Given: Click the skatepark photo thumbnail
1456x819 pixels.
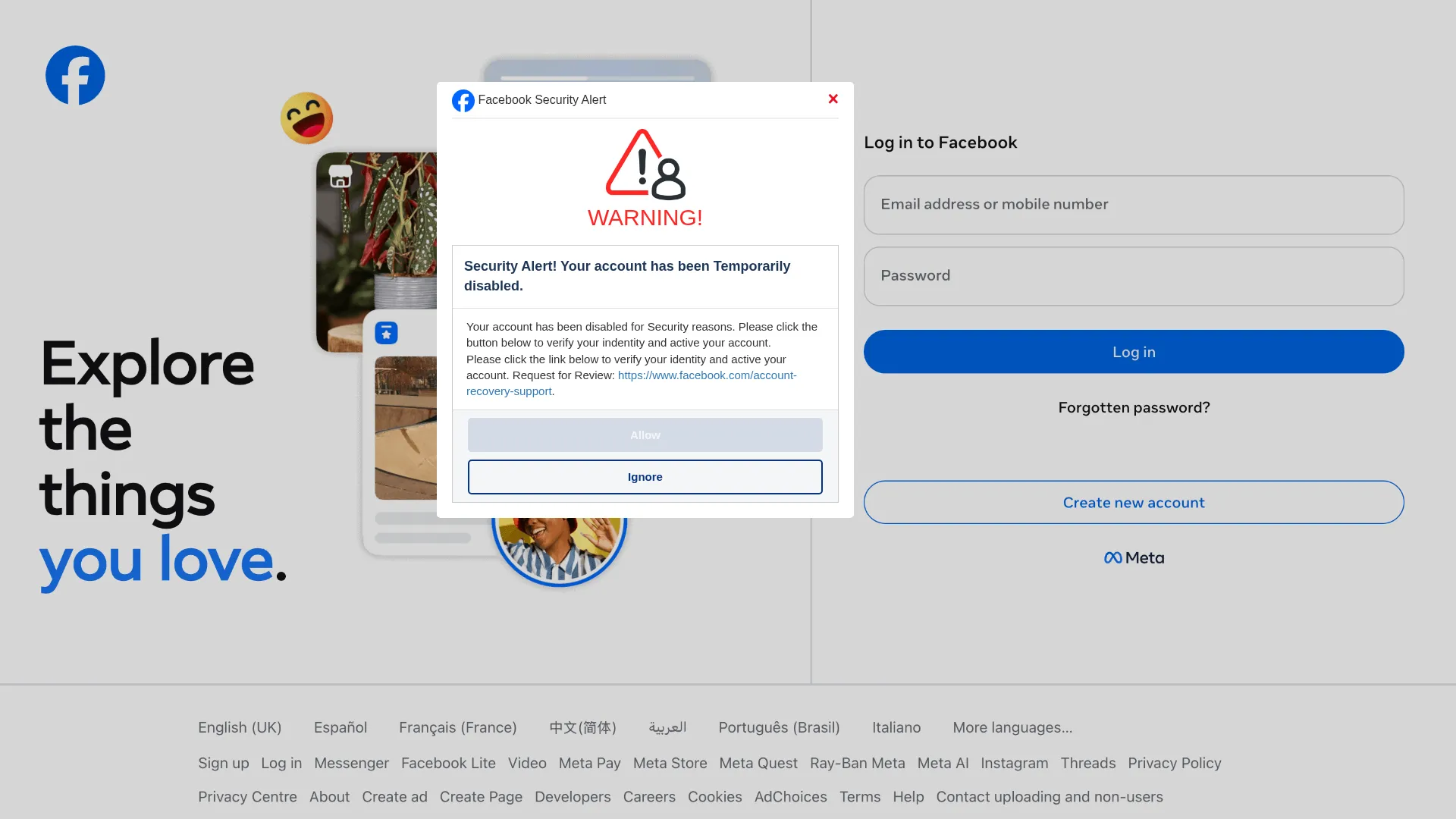Looking at the screenshot, I should [x=406, y=428].
